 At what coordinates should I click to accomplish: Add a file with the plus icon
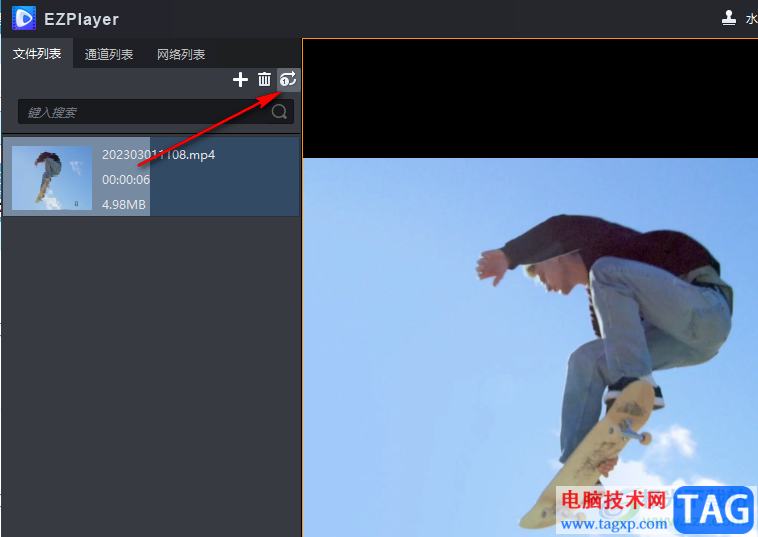[240, 79]
